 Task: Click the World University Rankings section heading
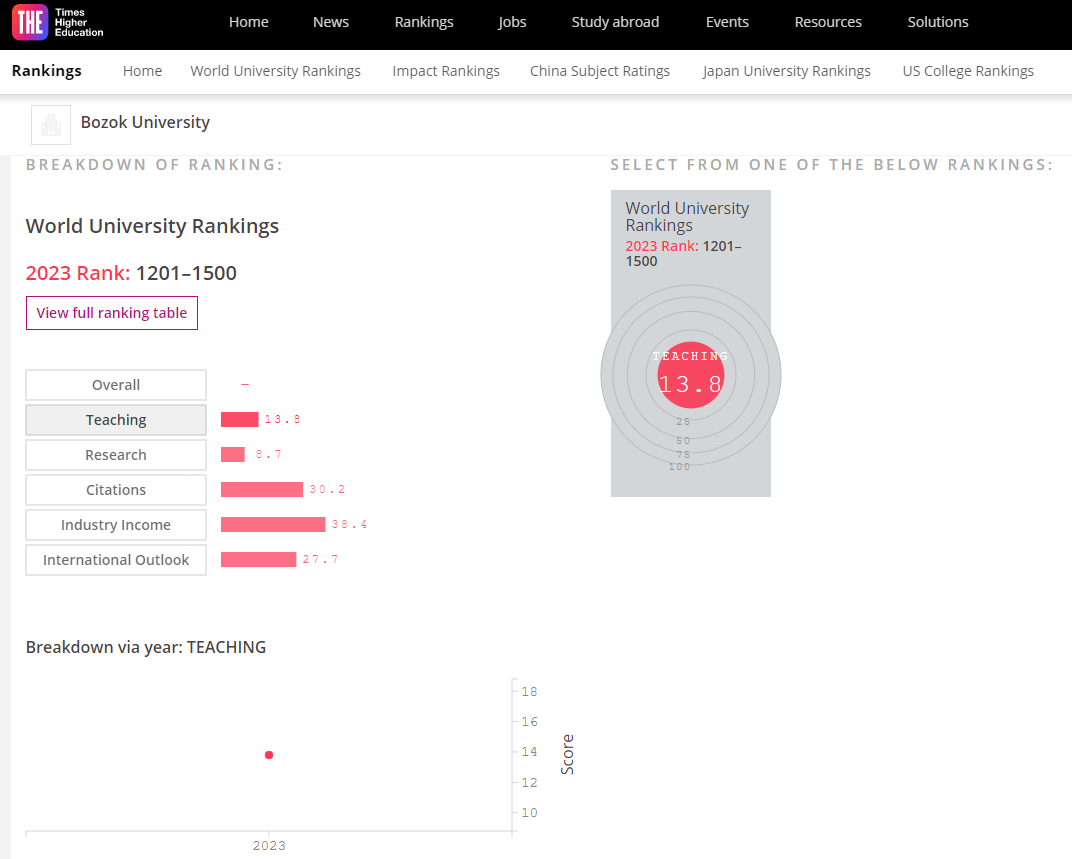152,226
